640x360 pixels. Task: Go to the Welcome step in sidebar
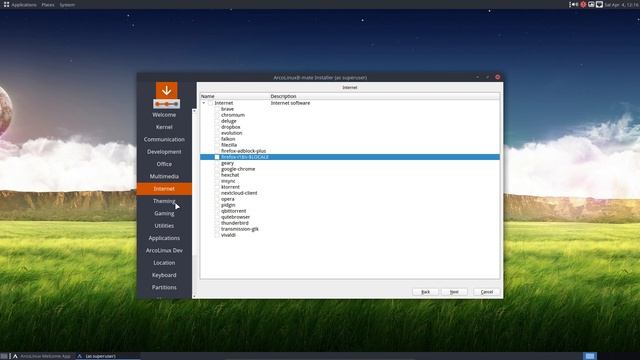(x=164, y=115)
